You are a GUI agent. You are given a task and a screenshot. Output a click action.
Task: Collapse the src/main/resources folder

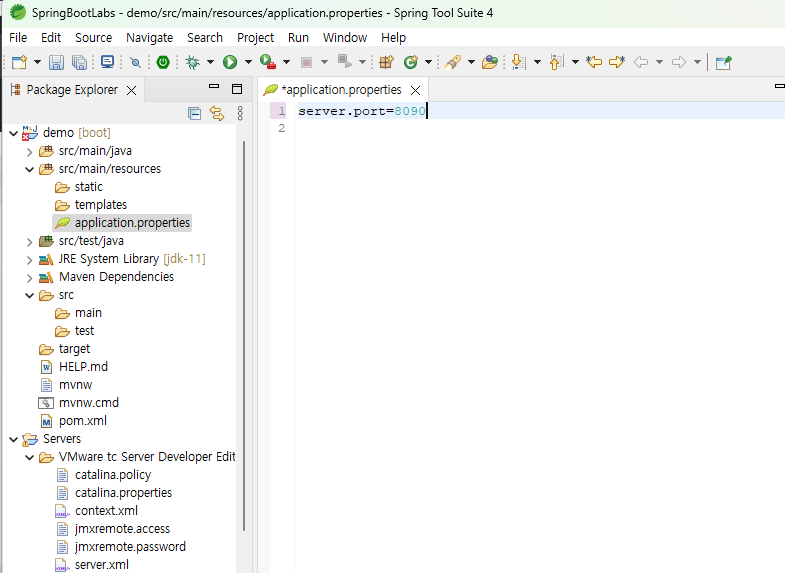pyautogui.click(x=30, y=169)
